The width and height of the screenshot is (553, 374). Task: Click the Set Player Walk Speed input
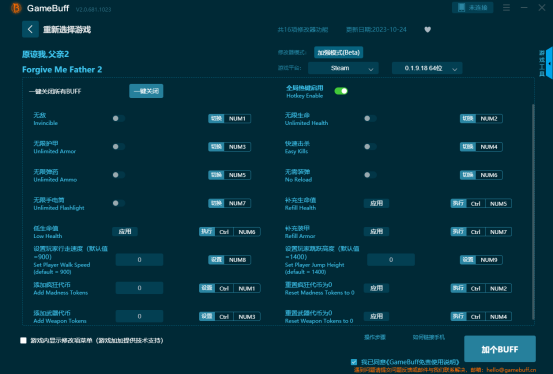pos(139,260)
